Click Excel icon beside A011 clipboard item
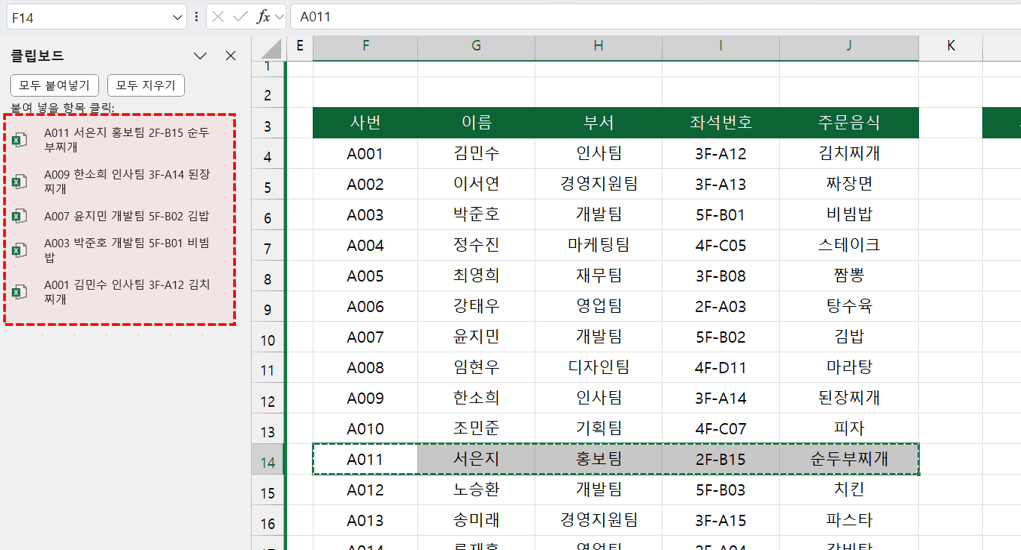Image resolution: width=1021 pixels, height=550 pixels. (x=19, y=140)
